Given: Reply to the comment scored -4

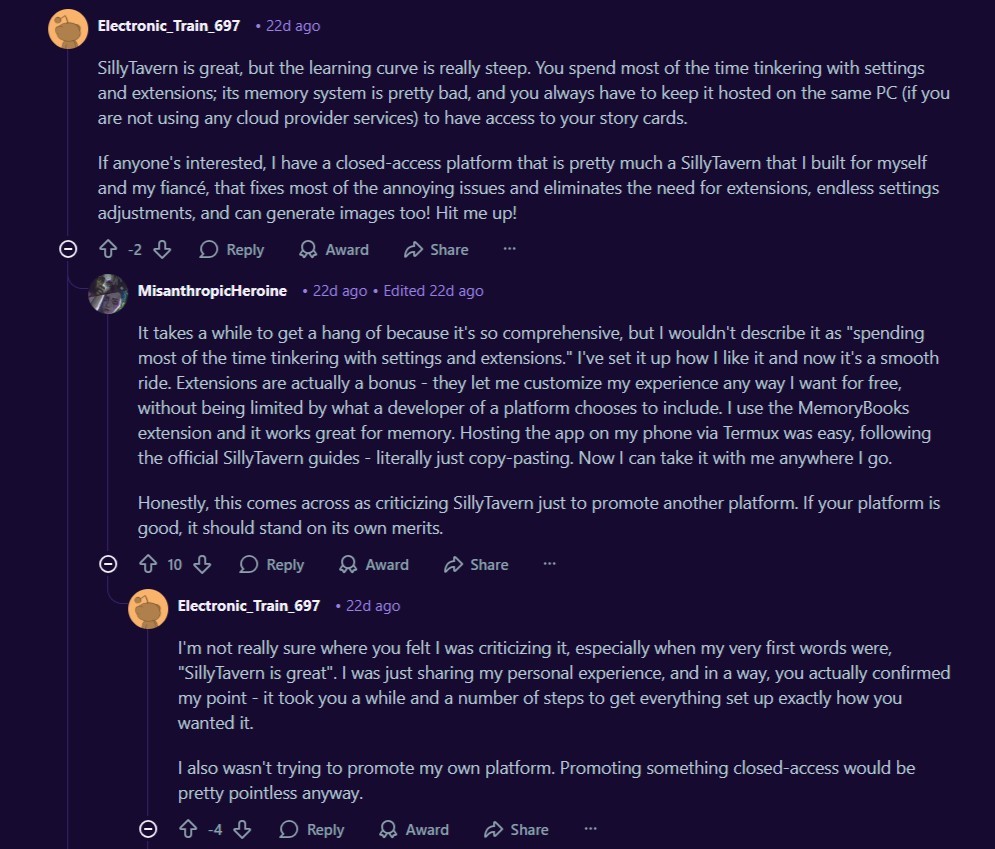Looking at the screenshot, I should (312, 829).
